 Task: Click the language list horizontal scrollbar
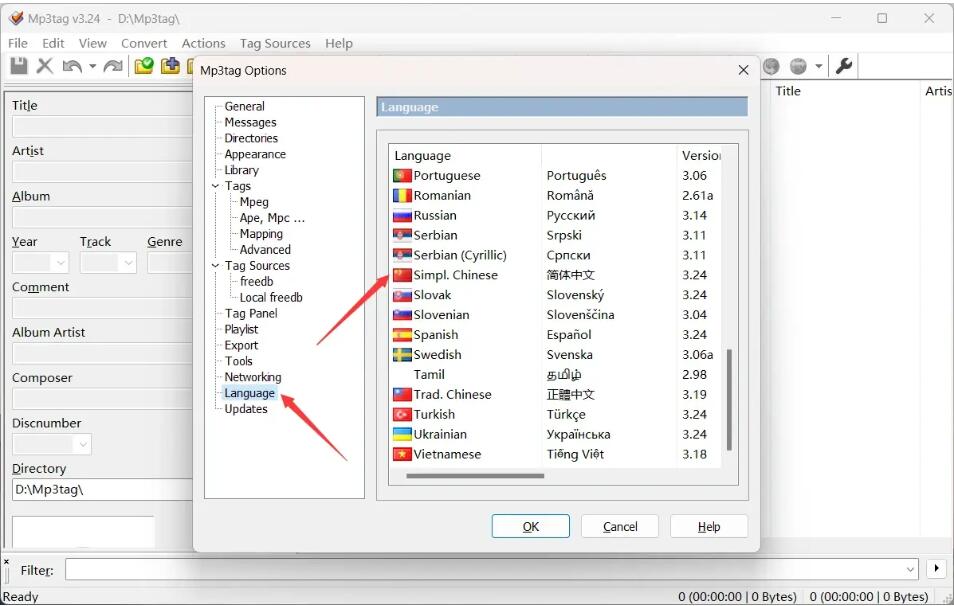(475, 476)
